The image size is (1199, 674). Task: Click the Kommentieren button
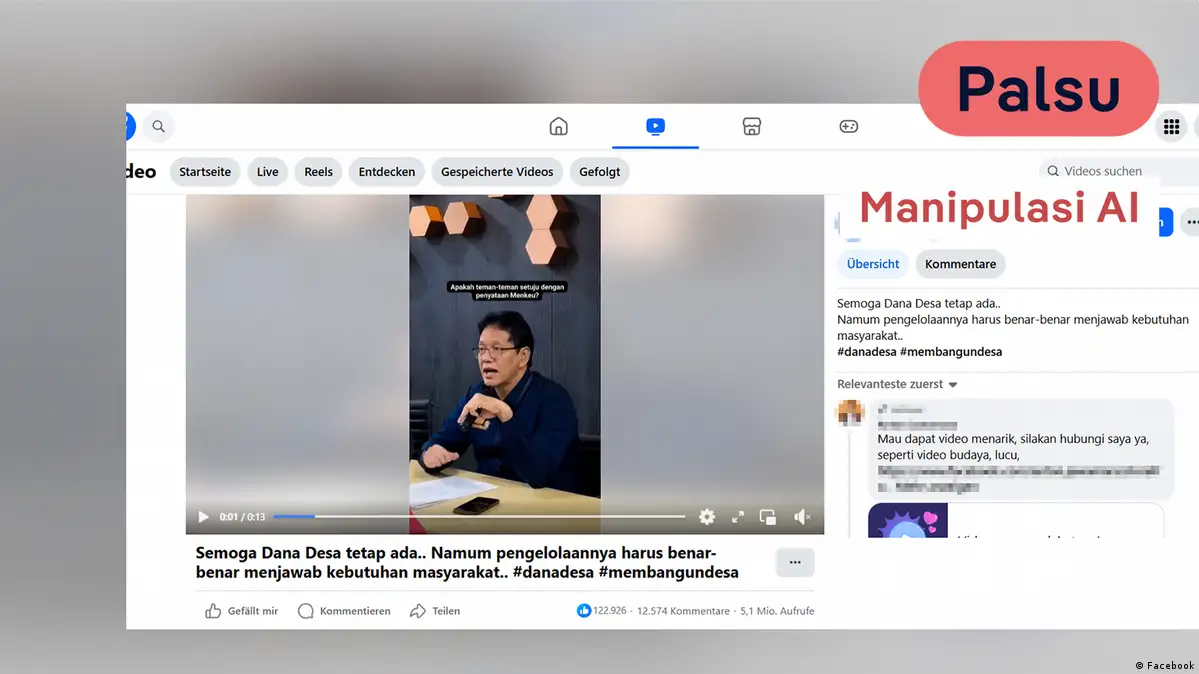(x=344, y=611)
